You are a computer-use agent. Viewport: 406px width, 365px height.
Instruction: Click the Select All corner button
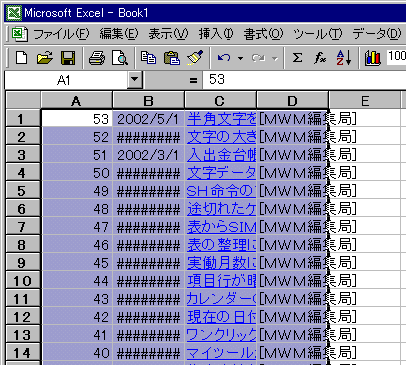point(23,100)
